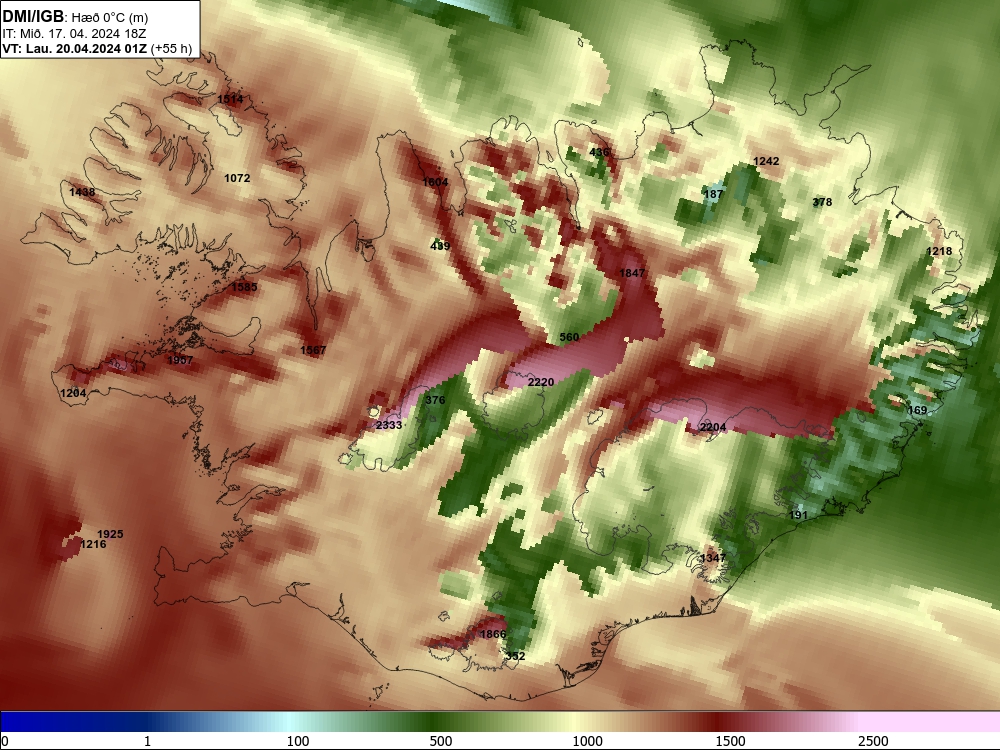Click the map value 1438
The width and height of the screenshot is (1000, 750).
(x=82, y=192)
